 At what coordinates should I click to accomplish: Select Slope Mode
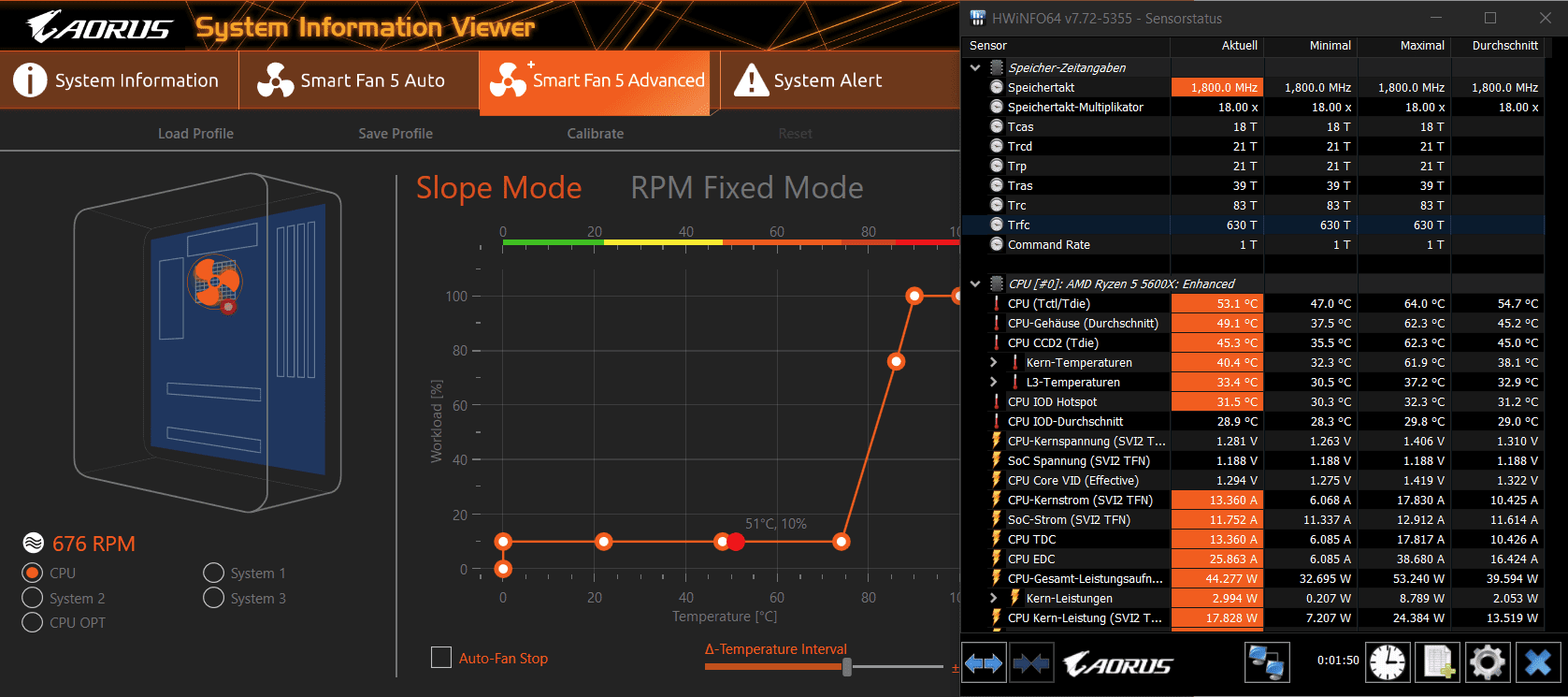tap(499, 187)
